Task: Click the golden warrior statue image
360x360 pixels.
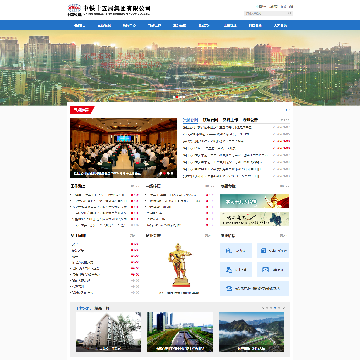Action: tap(180, 265)
